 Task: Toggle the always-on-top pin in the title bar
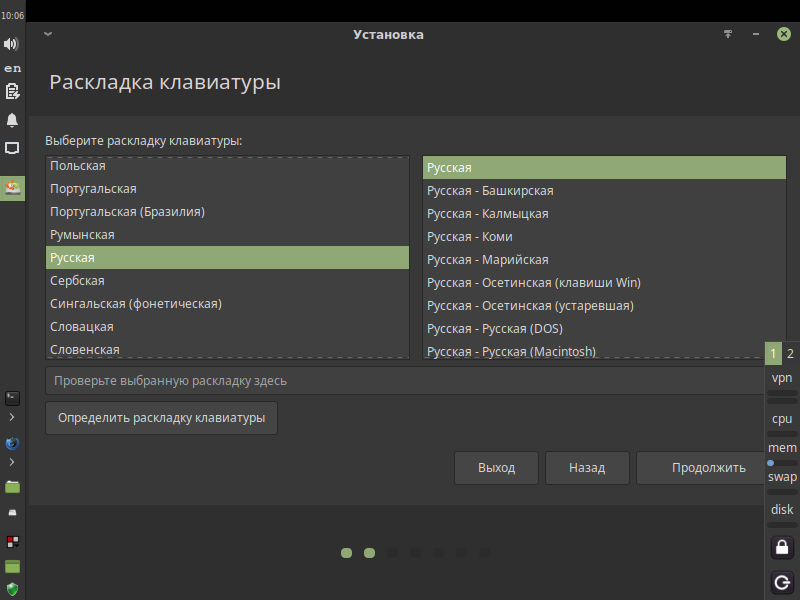[x=728, y=34]
